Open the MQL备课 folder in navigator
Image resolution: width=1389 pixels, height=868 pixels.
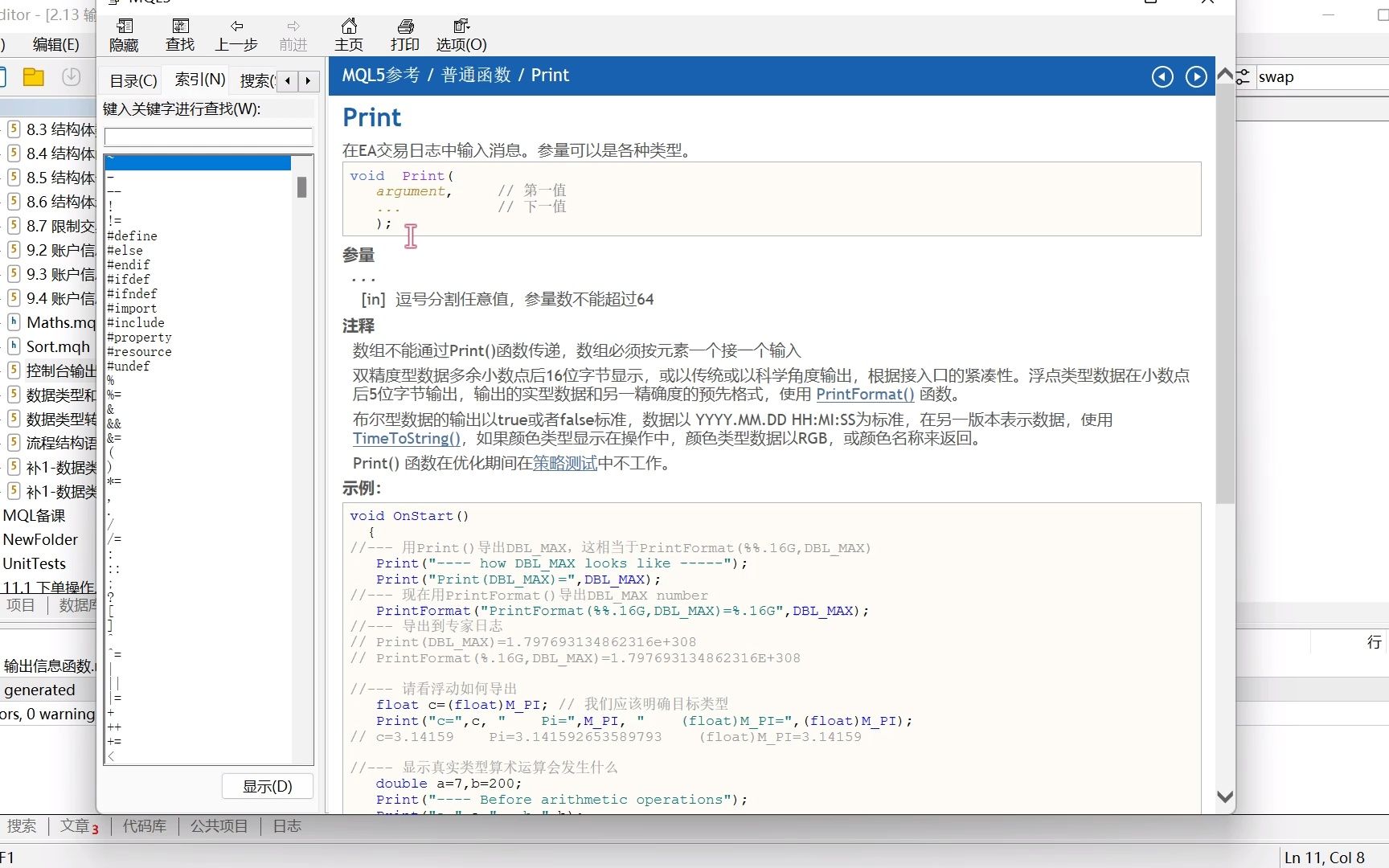point(34,515)
